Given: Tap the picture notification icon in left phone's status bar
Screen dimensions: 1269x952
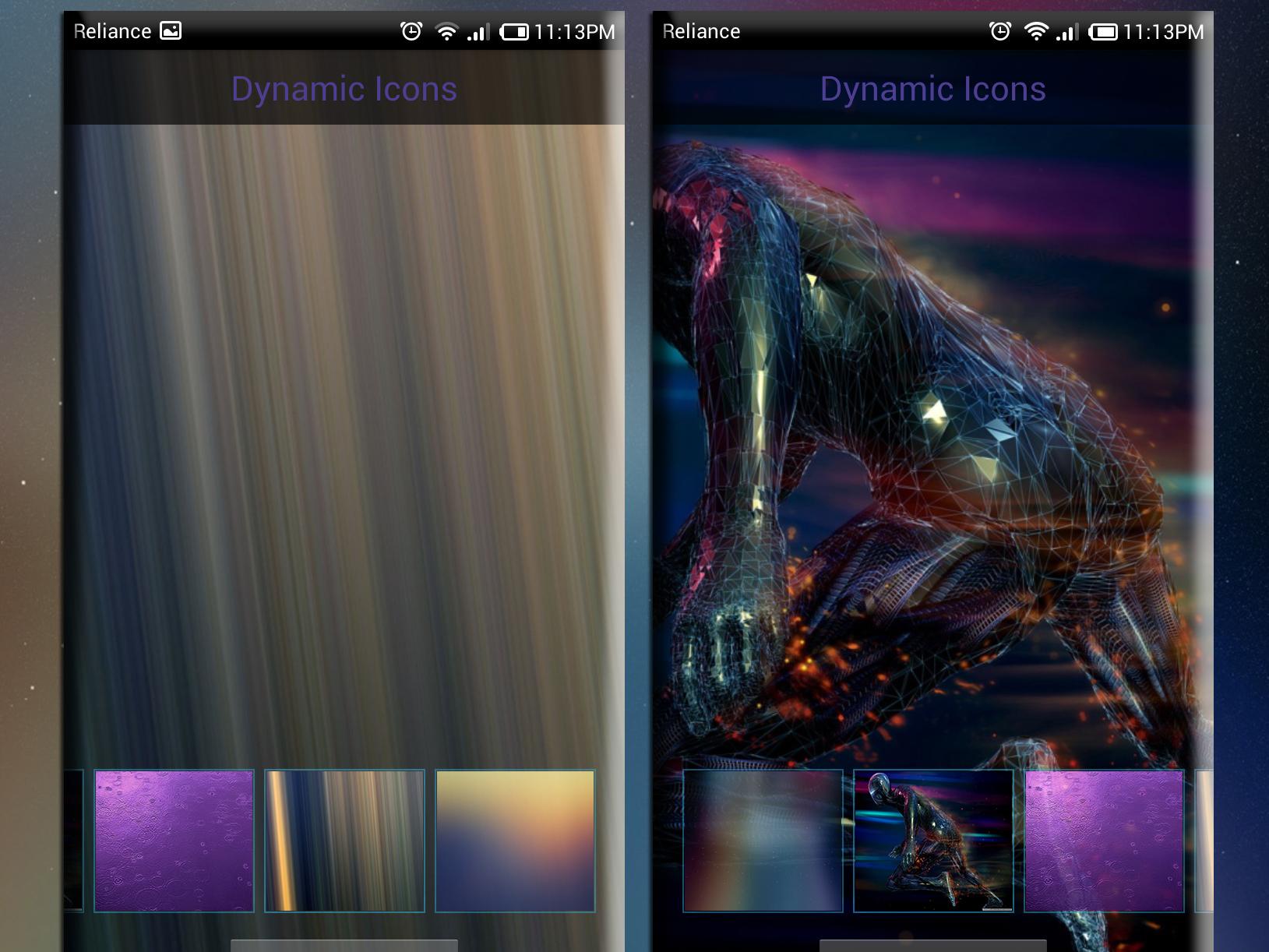Looking at the screenshot, I should (171, 31).
